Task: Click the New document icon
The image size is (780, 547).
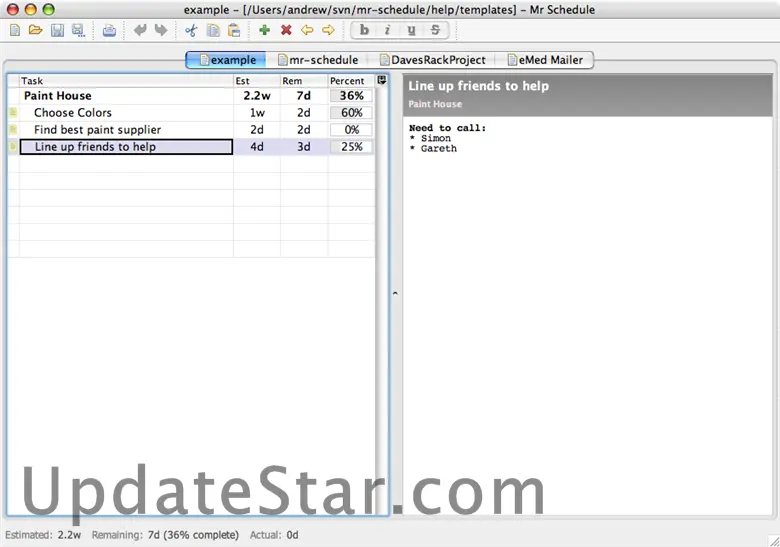Action: click(15, 30)
